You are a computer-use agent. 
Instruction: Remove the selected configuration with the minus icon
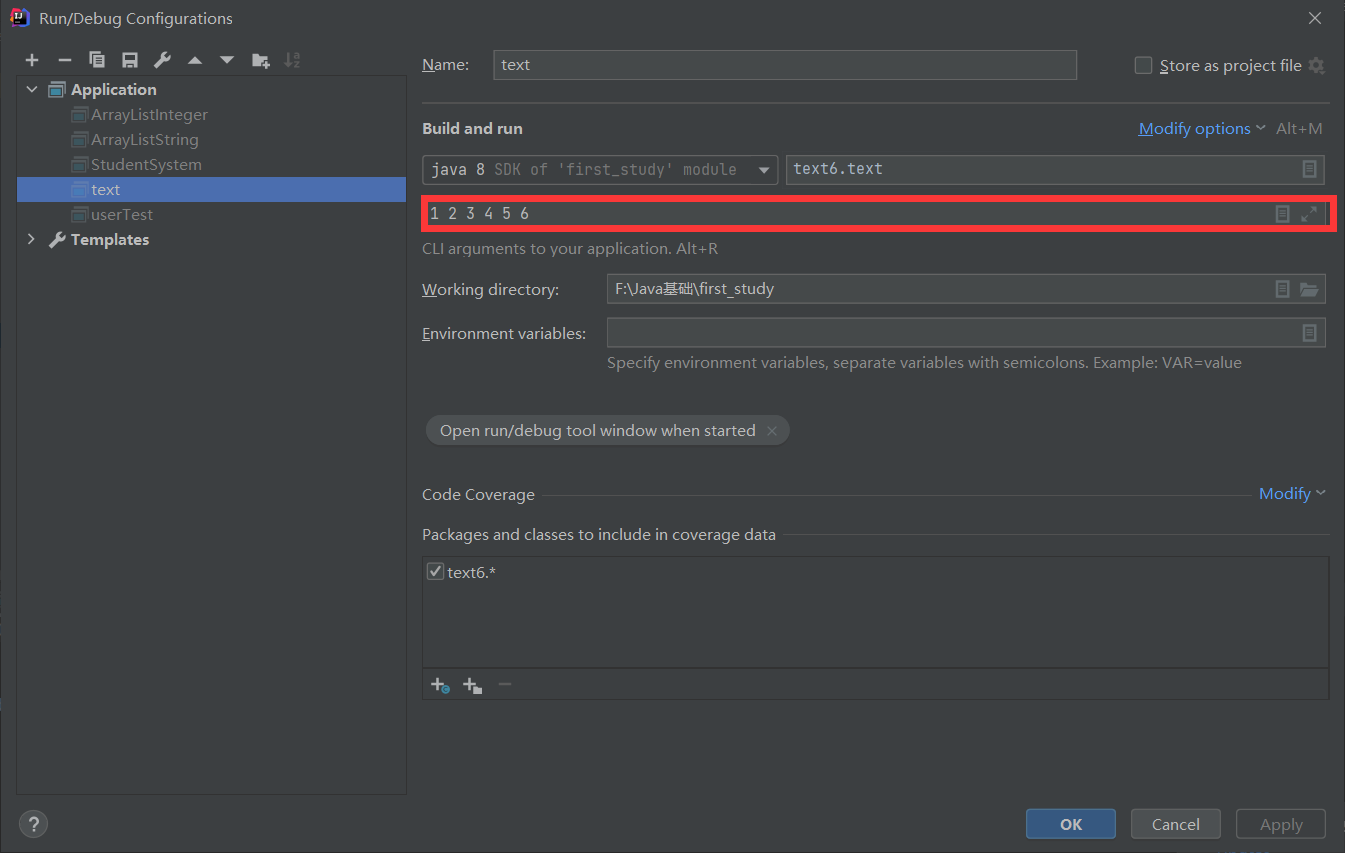click(x=64, y=60)
